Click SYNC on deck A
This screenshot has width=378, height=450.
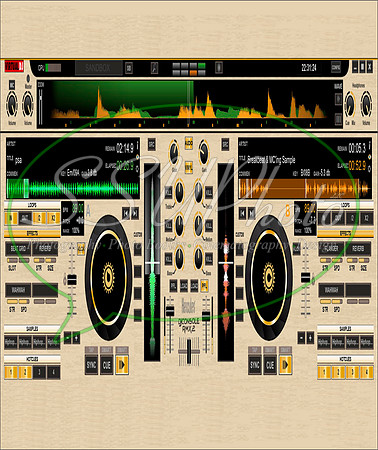pyautogui.click(x=91, y=365)
